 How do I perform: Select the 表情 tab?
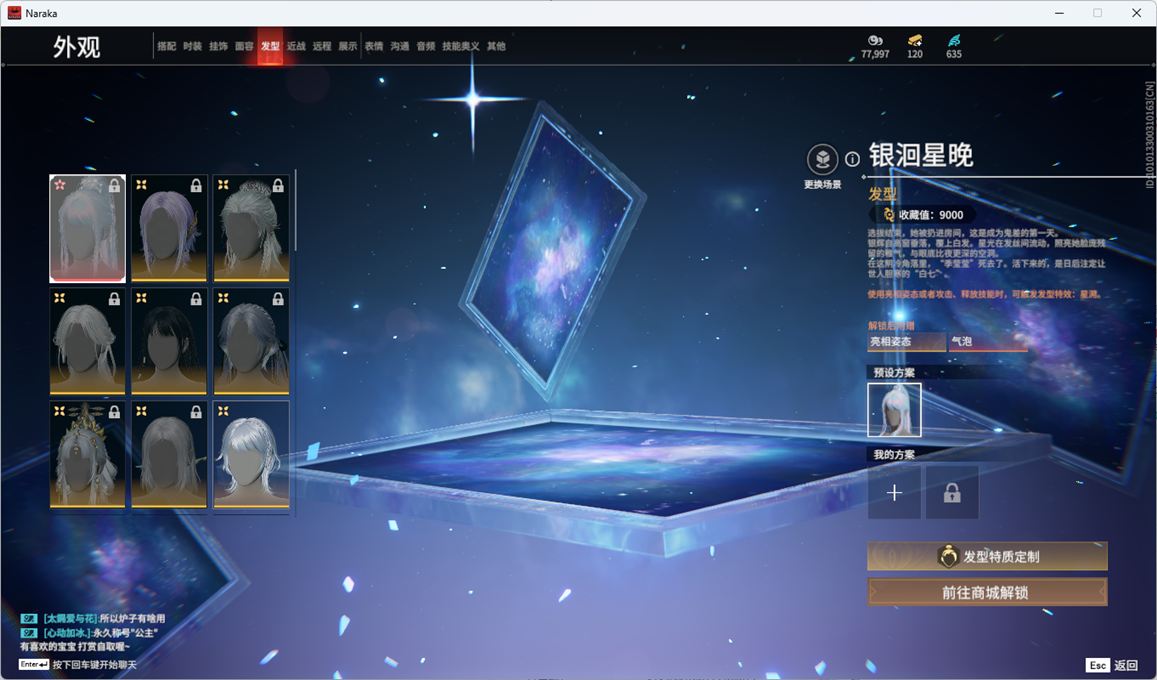(374, 46)
